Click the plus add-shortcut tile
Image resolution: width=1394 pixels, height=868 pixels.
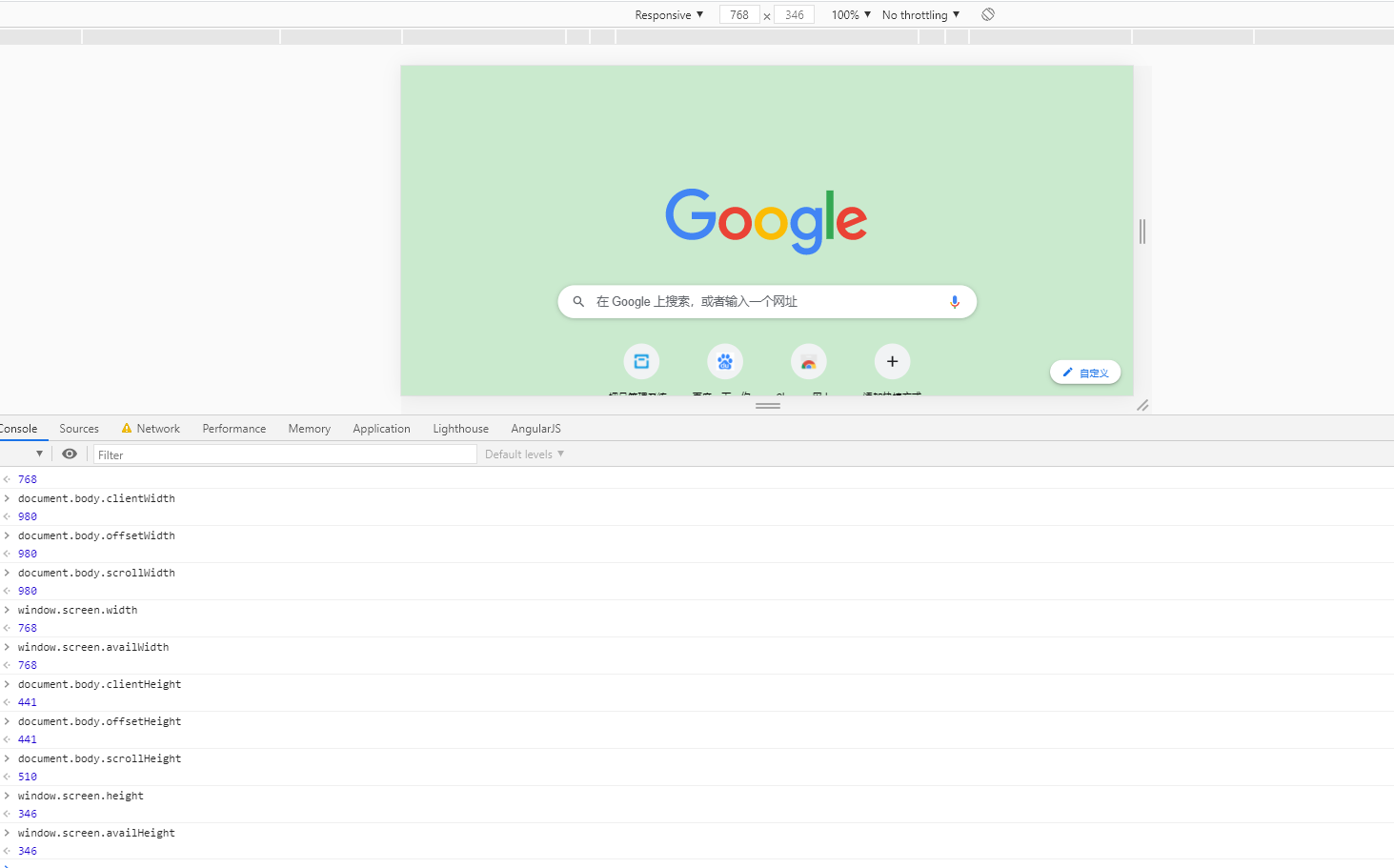[x=893, y=361]
